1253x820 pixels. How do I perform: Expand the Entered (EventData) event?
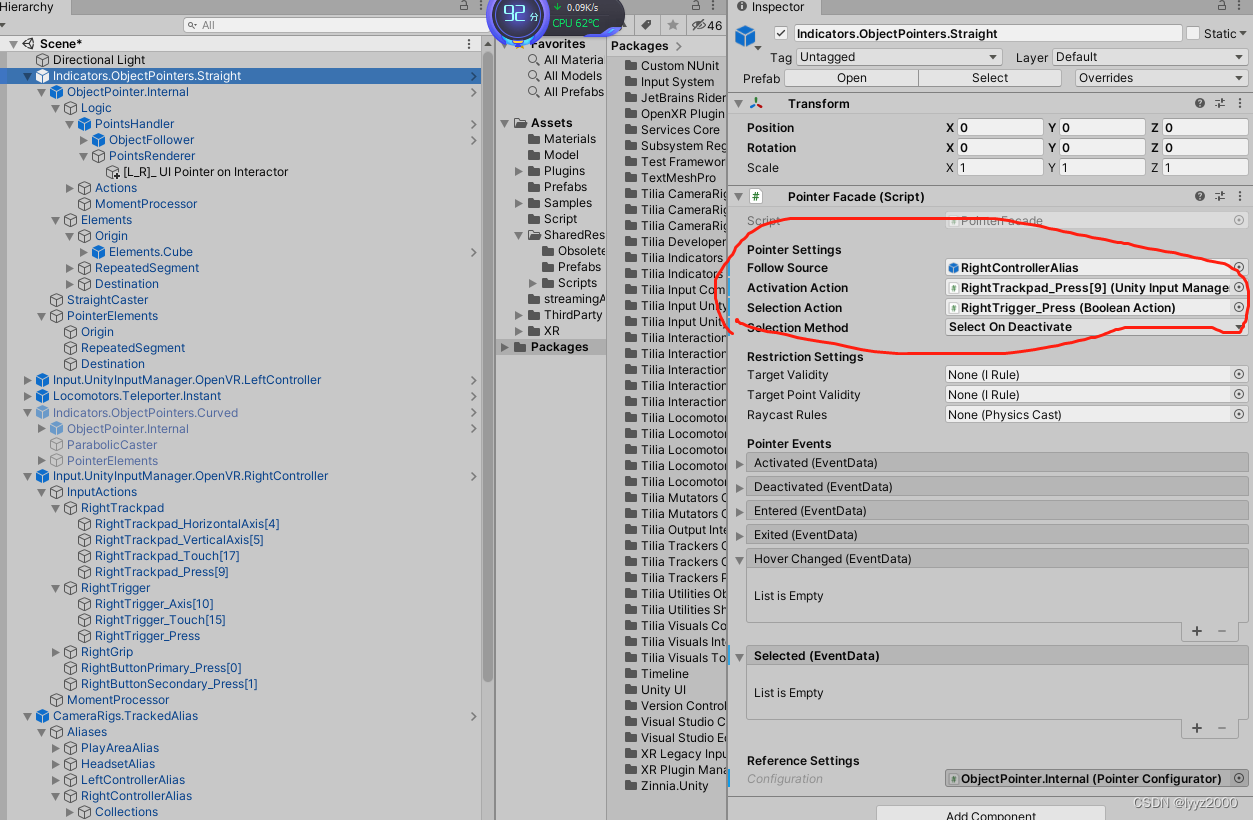740,511
